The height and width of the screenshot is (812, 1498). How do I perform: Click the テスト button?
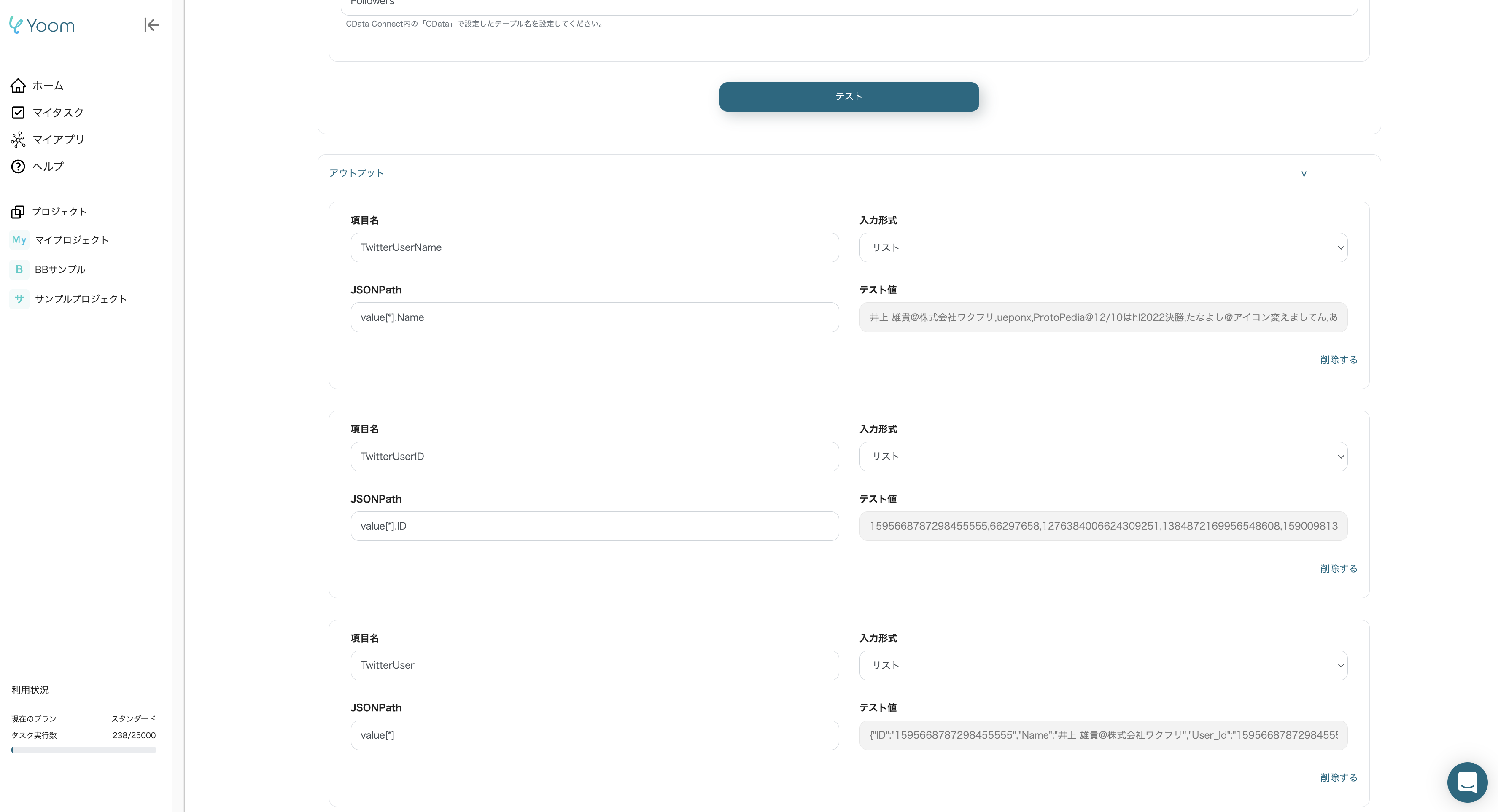(x=849, y=97)
